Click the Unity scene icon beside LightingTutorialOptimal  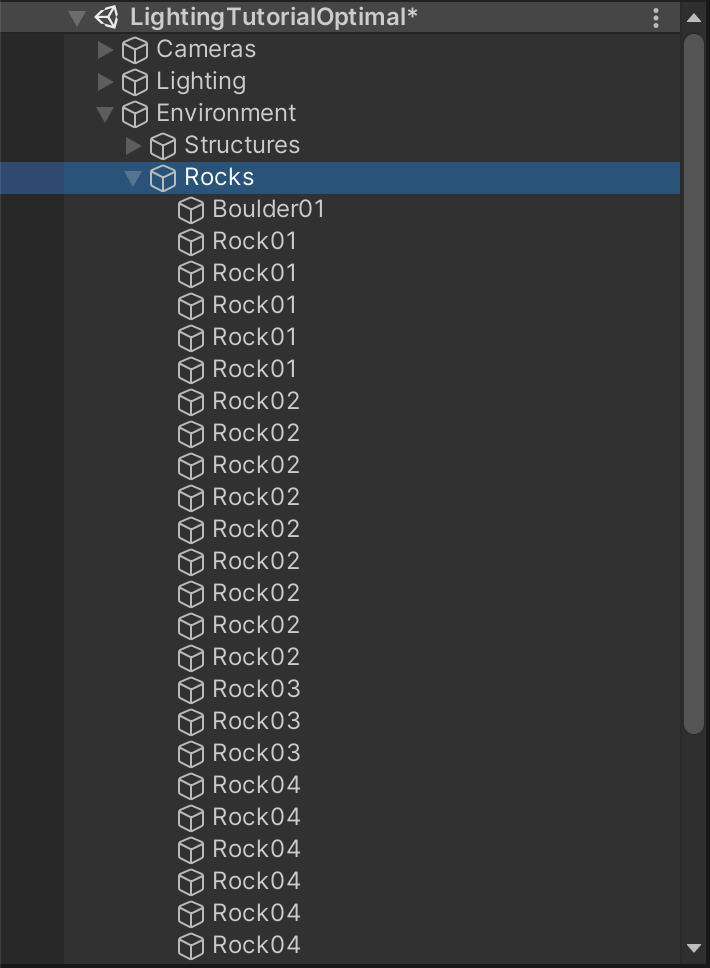coord(106,17)
